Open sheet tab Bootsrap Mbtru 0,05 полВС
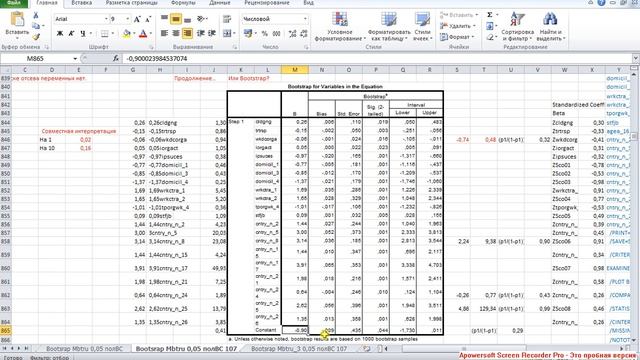640x360 pixels. coord(84,349)
